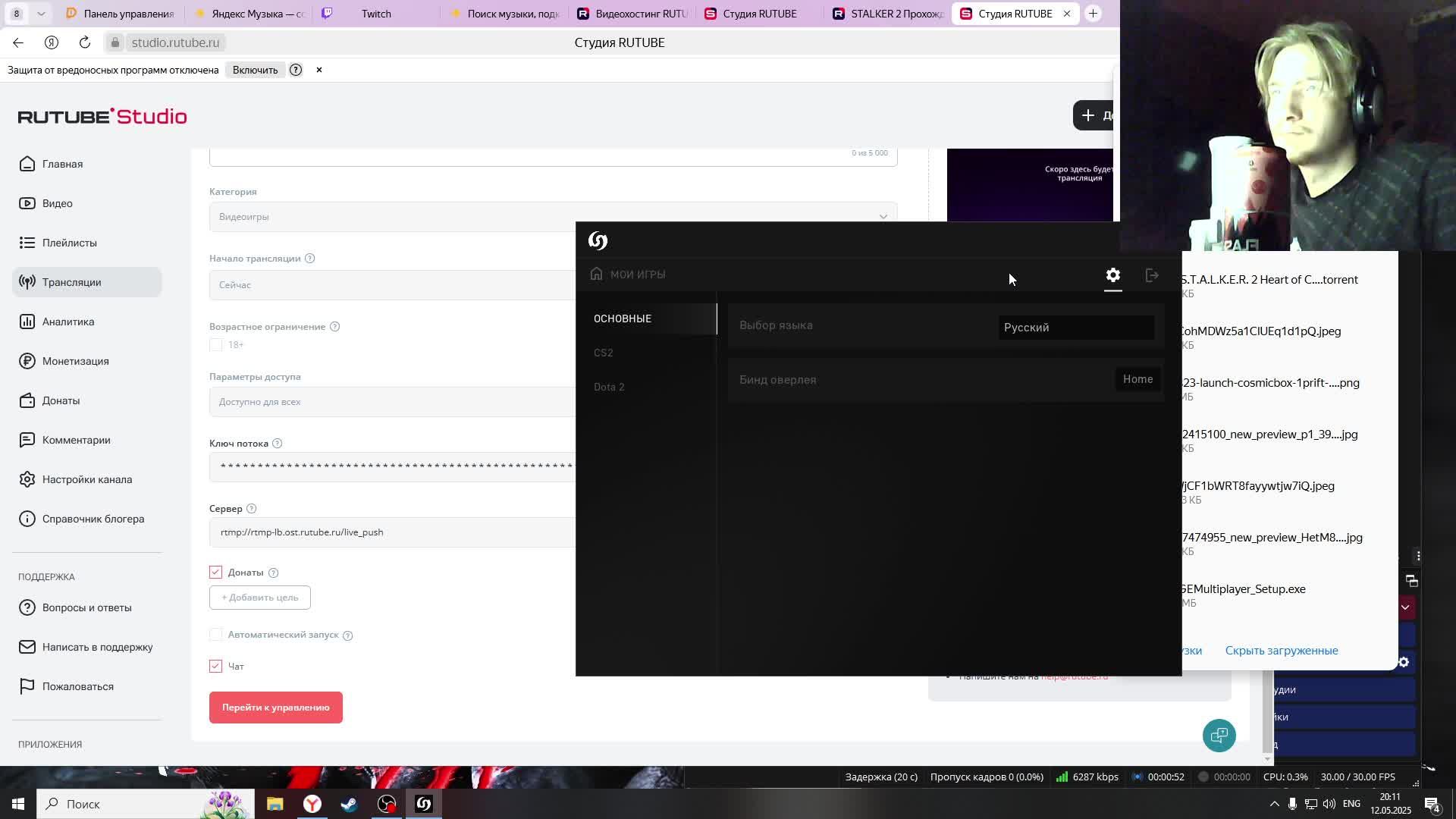Click Перейти к управлению button
This screenshot has width=1456, height=819.
[276, 708]
